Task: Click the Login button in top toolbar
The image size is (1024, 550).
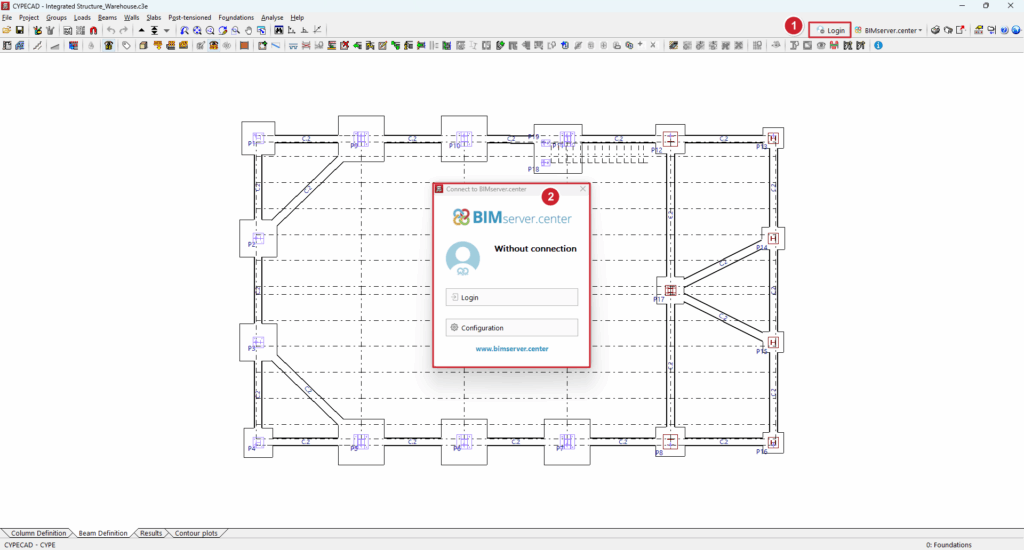Action: point(830,31)
